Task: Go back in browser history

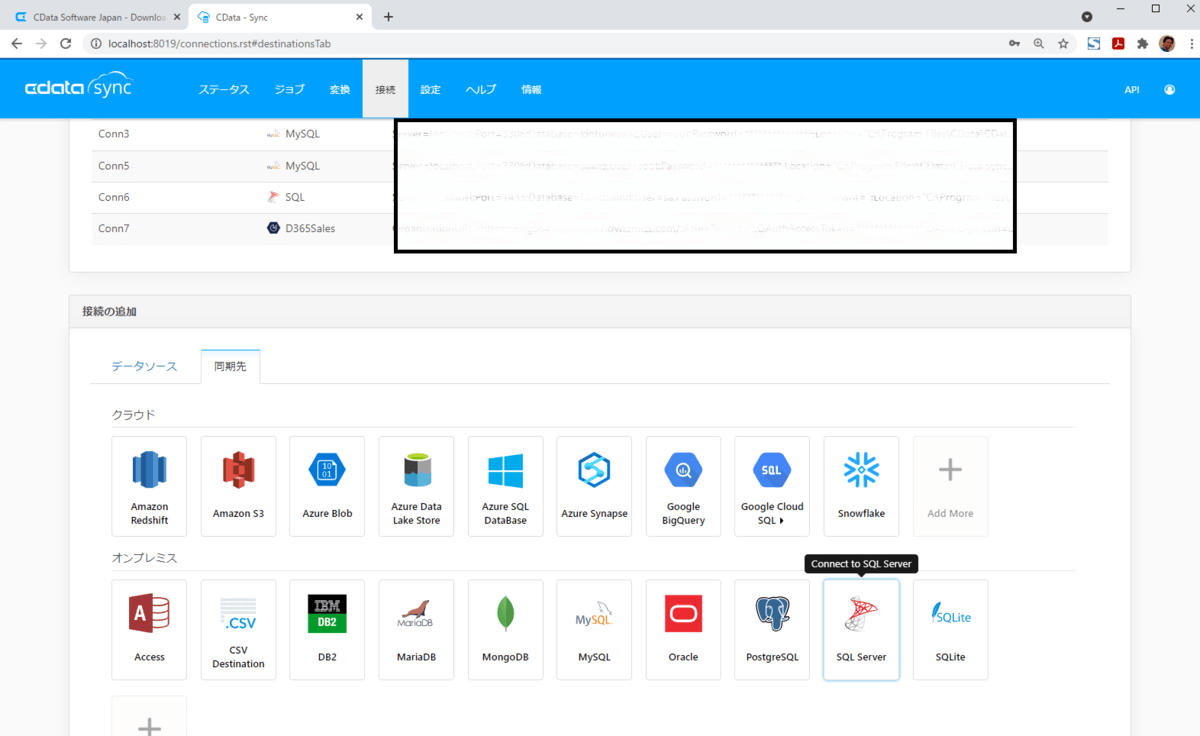Action: pos(17,44)
